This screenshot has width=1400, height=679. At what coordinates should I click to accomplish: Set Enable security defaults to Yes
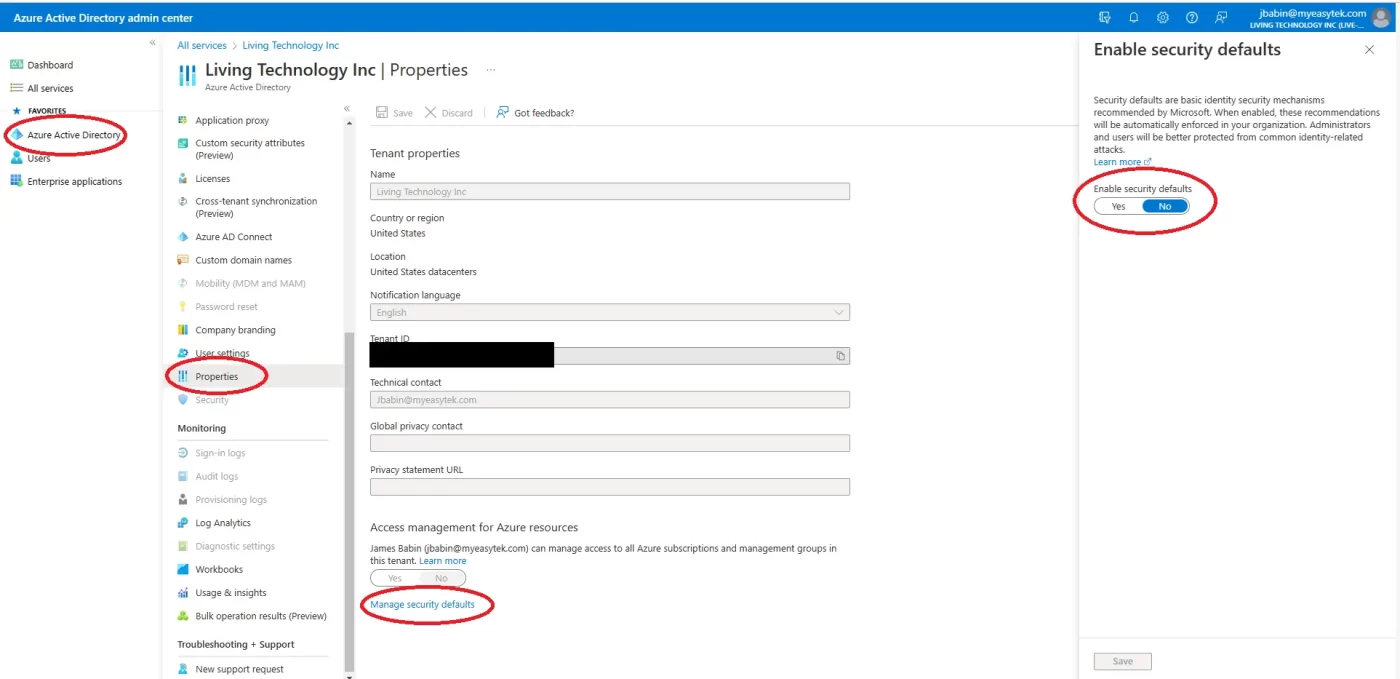click(x=1118, y=206)
